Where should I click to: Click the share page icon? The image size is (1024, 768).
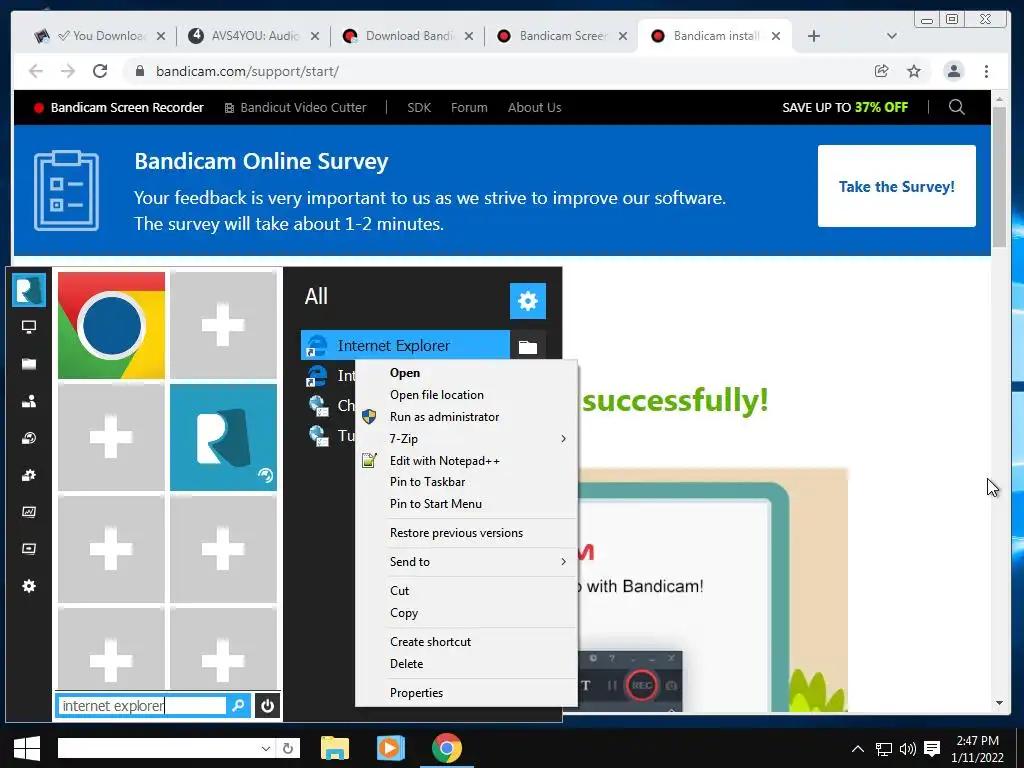point(882,71)
